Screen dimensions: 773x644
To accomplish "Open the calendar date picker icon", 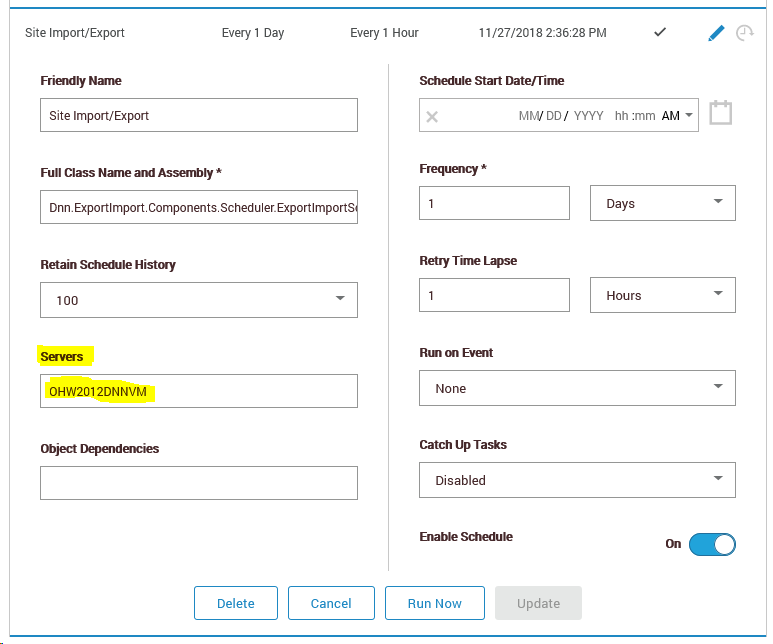I will coord(720,113).
